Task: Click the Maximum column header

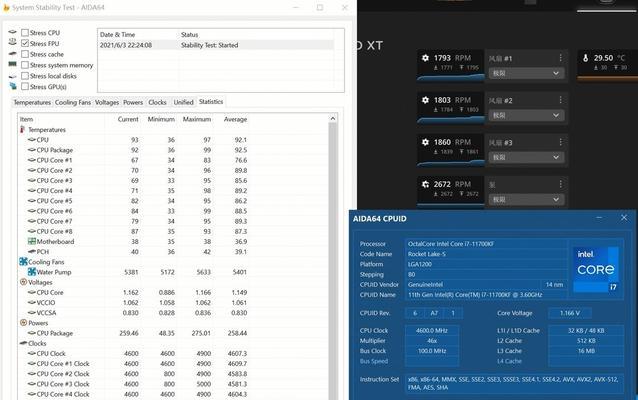Action: tap(195, 119)
